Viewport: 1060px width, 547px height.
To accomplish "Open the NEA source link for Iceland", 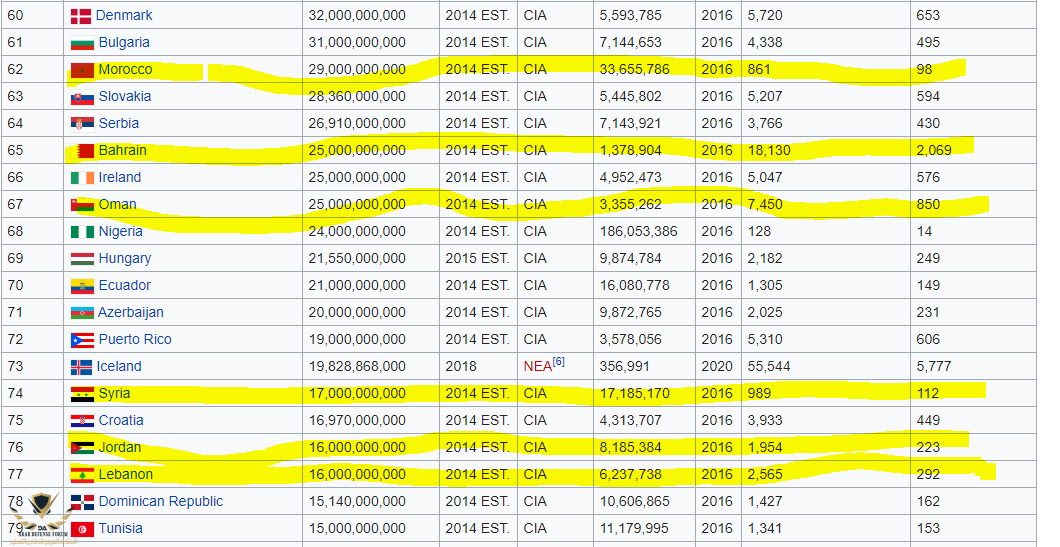I will pyautogui.click(x=537, y=367).
